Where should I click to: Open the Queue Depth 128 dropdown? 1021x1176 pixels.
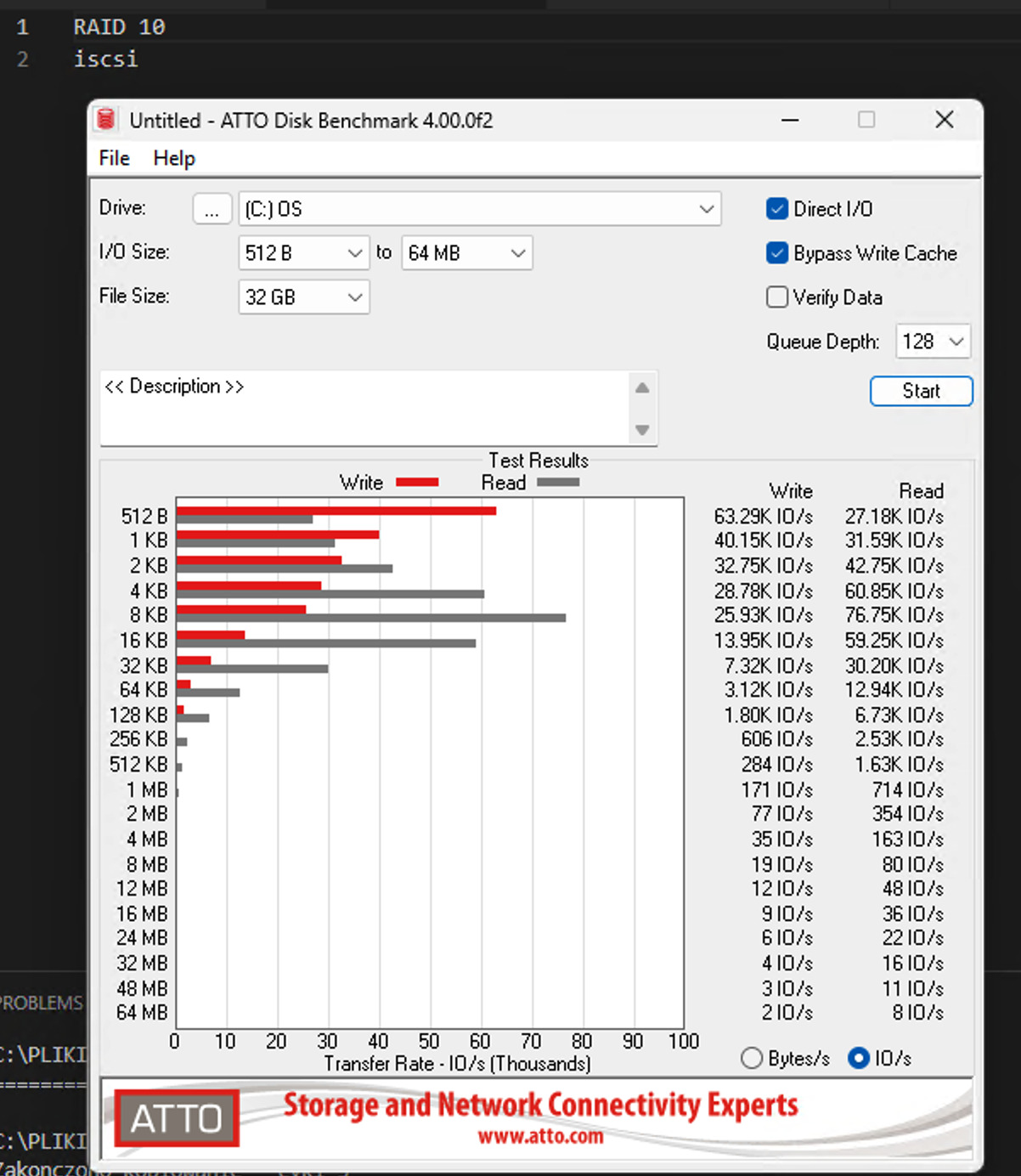(934, 342)
